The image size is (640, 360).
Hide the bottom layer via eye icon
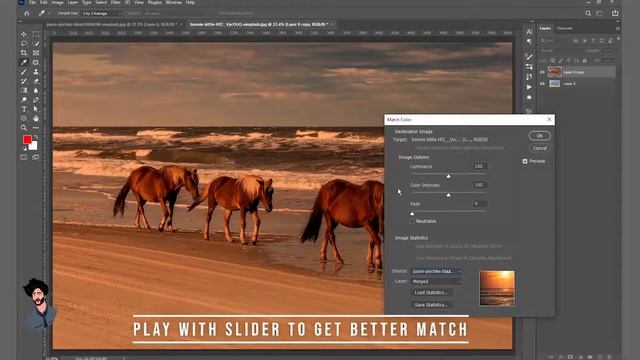coord(542,84)
